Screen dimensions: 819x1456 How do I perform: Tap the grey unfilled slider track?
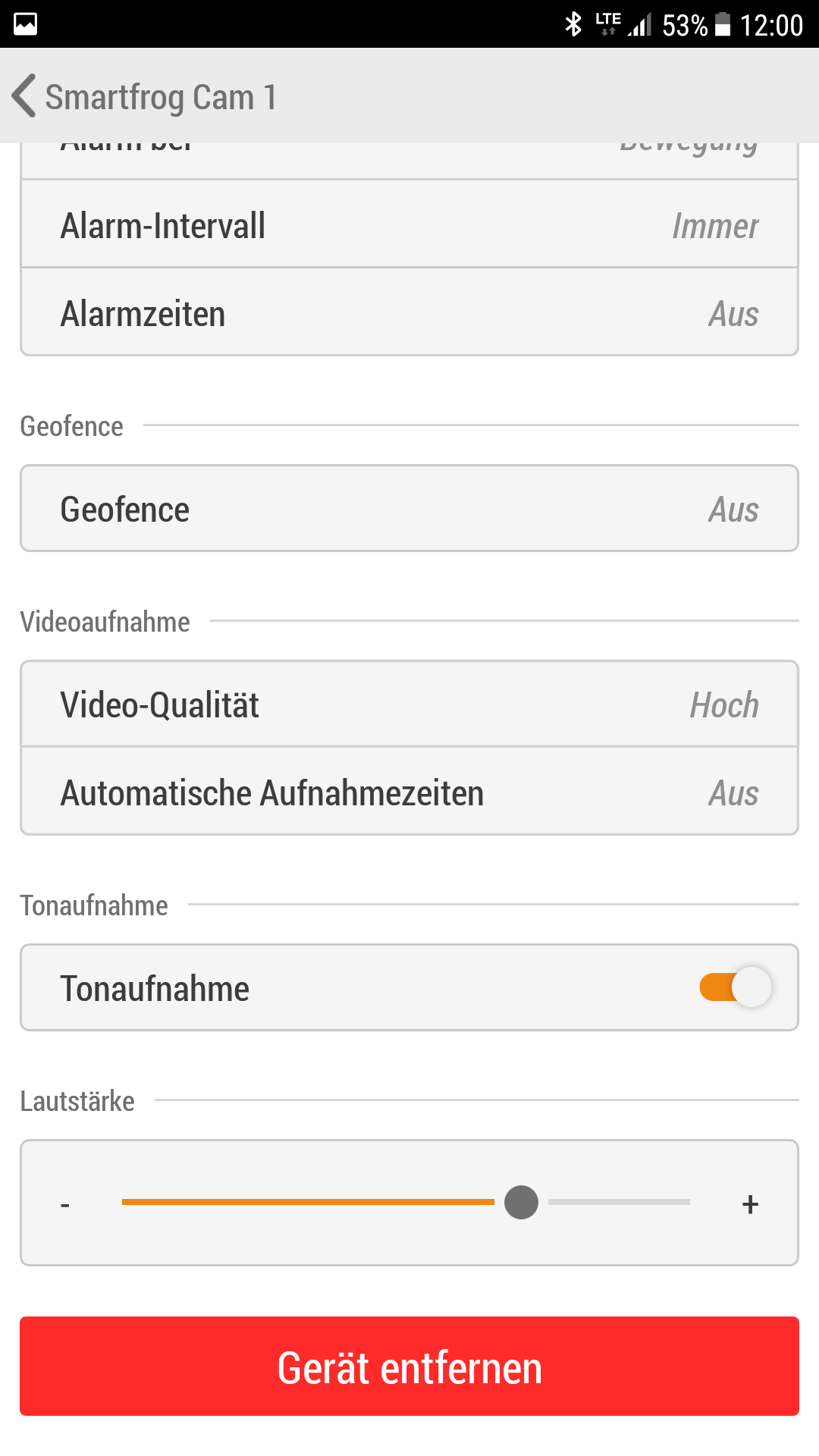619,1202
